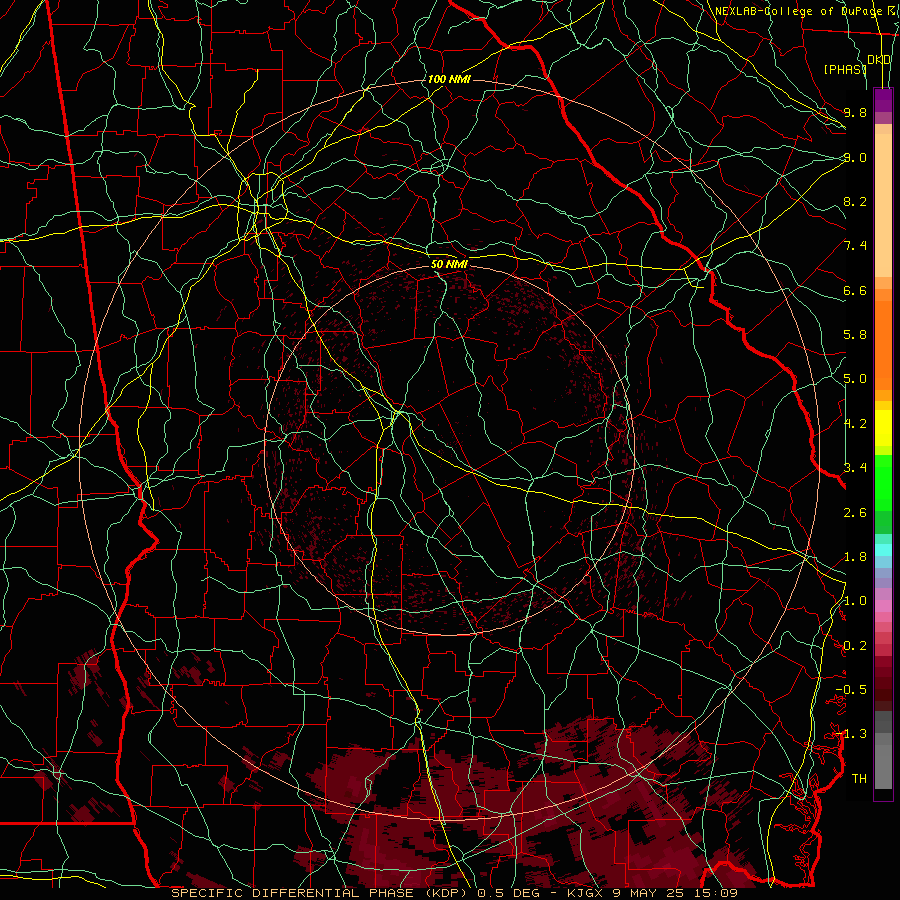Click the -1.3 value on the color scale
Screen dimensions: 900x900
[x=851, y=734]
